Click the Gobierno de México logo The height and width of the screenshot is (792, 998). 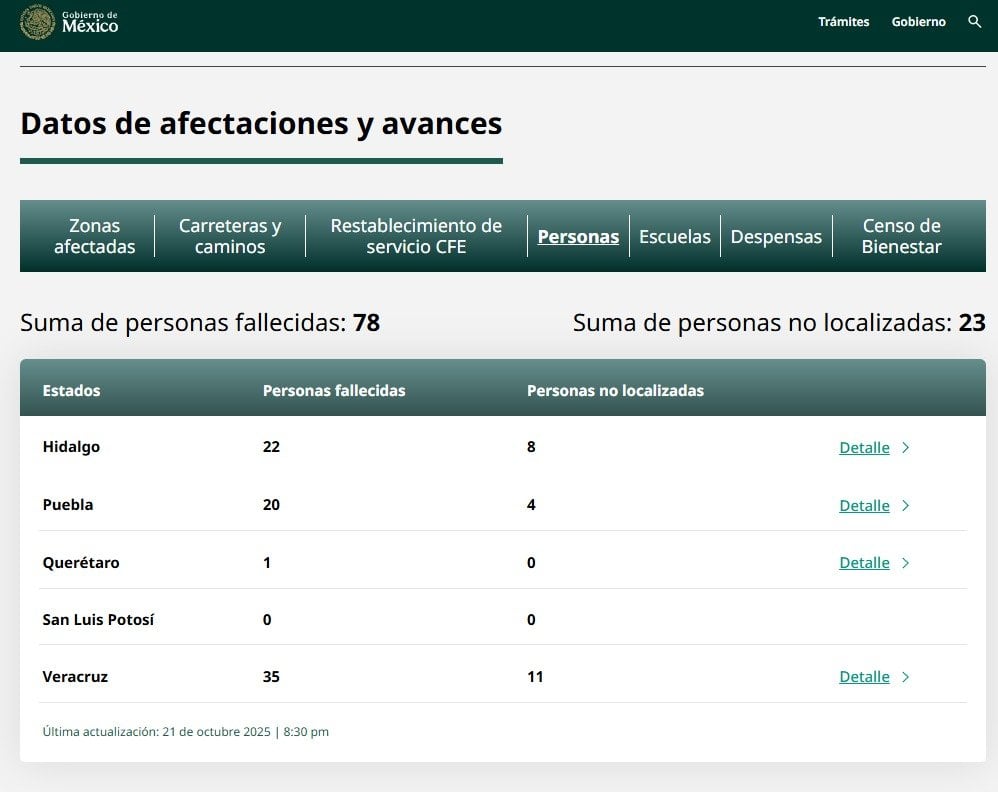point(70,22)
